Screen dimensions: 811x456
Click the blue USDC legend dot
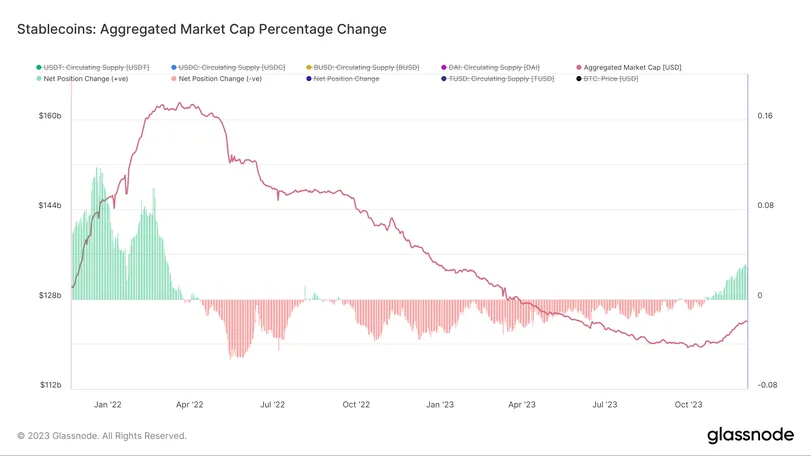(x=174, y=67)
